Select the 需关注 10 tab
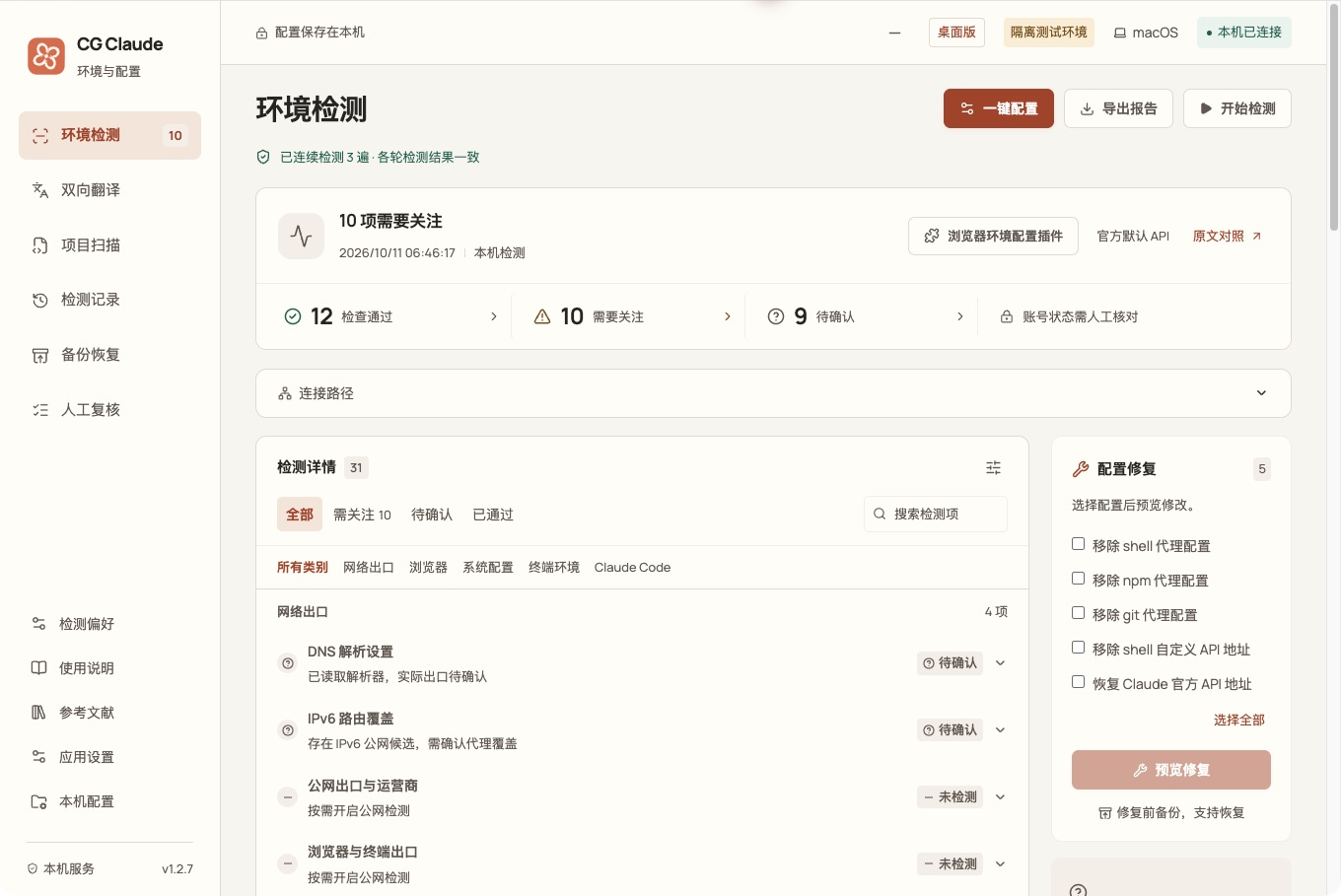 click(362, 515)
